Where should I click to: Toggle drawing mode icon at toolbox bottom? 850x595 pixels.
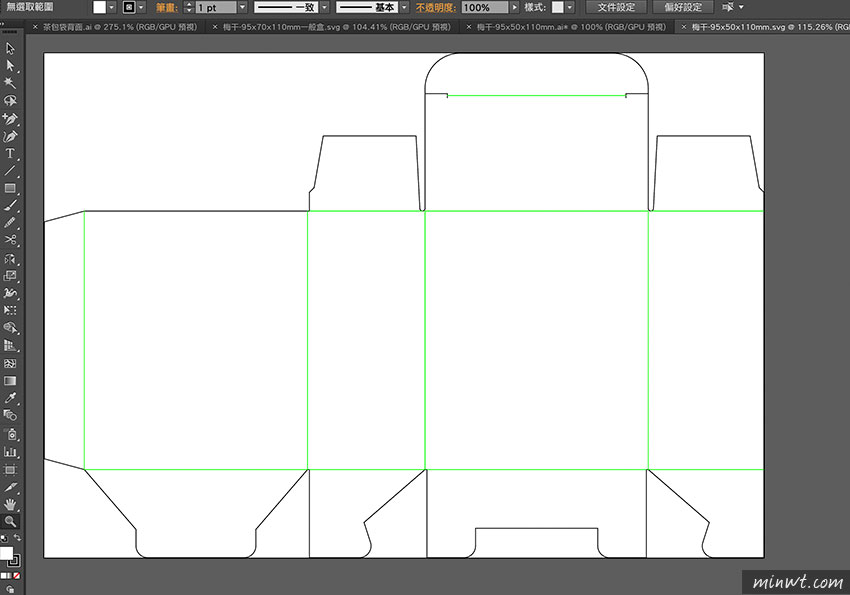[x=10, y=590]
